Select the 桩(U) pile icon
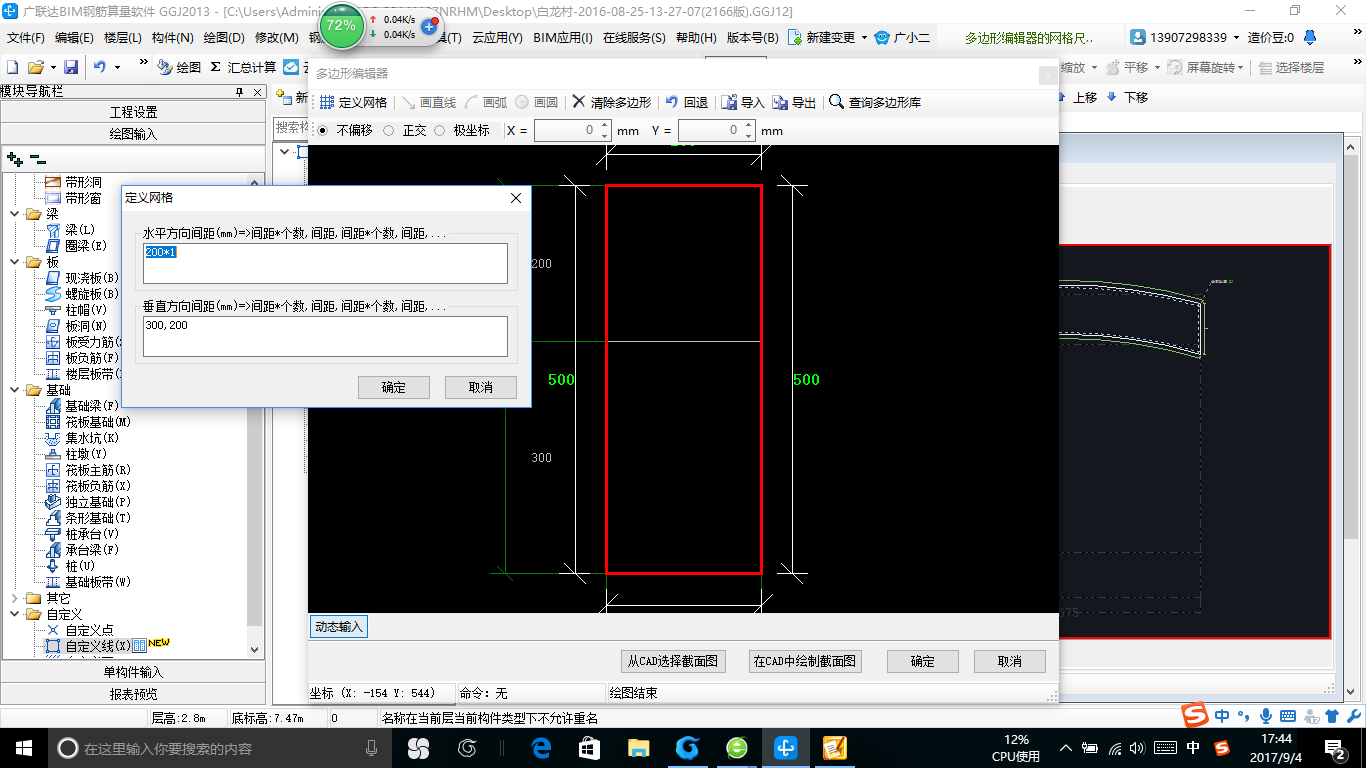The width and height of the screenshot is (1366, 768). 54,566
